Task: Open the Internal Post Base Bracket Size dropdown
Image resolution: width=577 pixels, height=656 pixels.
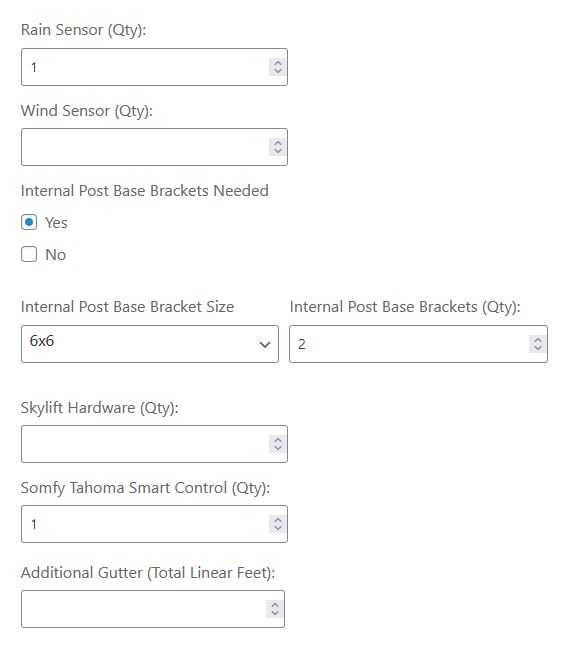Action: [x=150, y=344]
